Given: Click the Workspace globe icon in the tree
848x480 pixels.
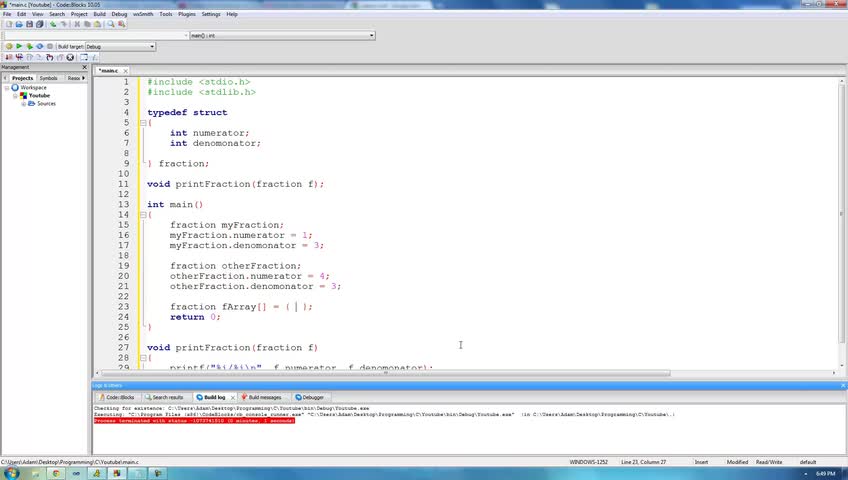Looking at the screenshot, I should (x=15, y=87).
